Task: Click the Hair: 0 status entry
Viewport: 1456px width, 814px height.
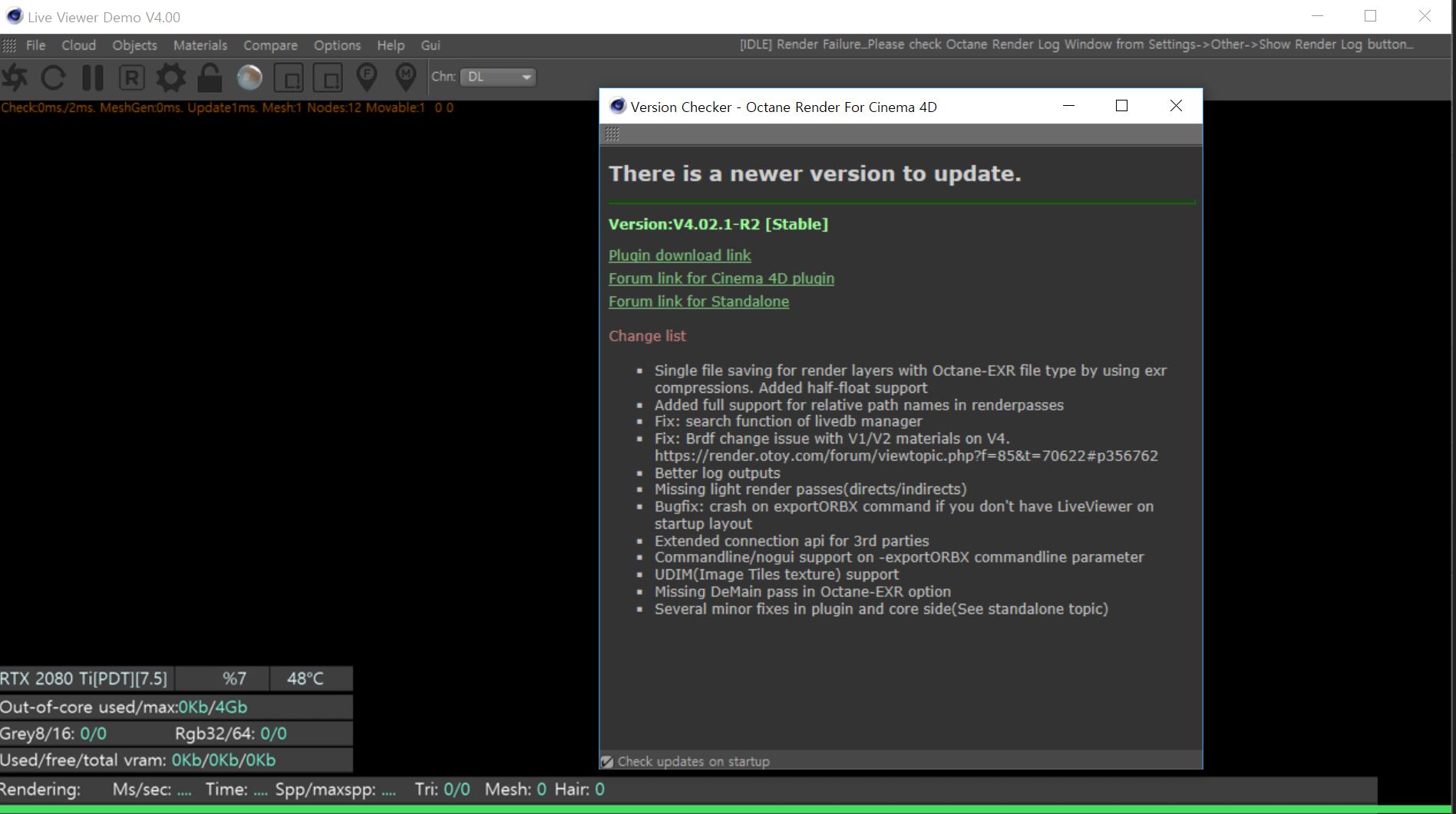Action: 579,789
